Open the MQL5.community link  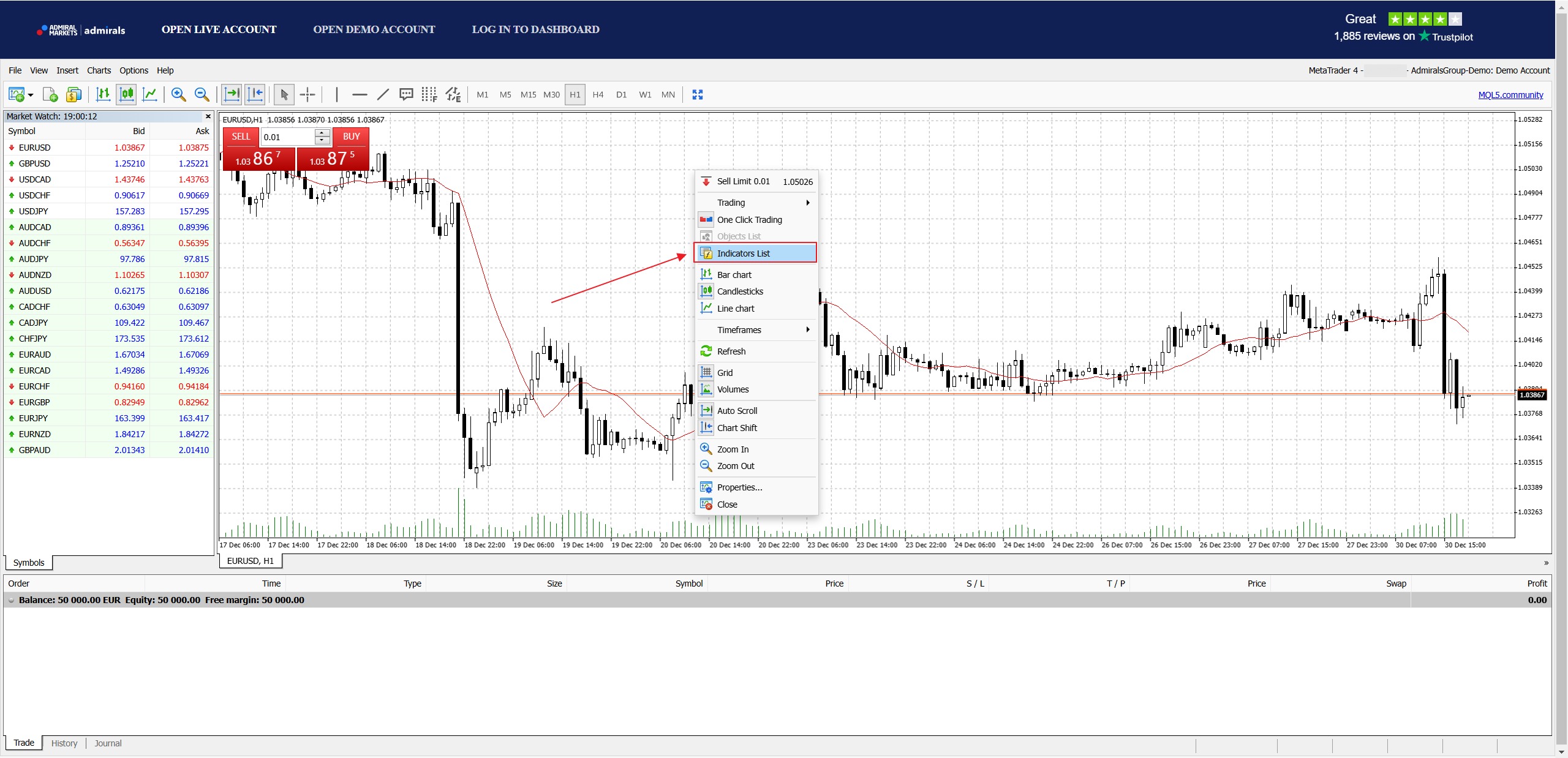pos(1510,95)
